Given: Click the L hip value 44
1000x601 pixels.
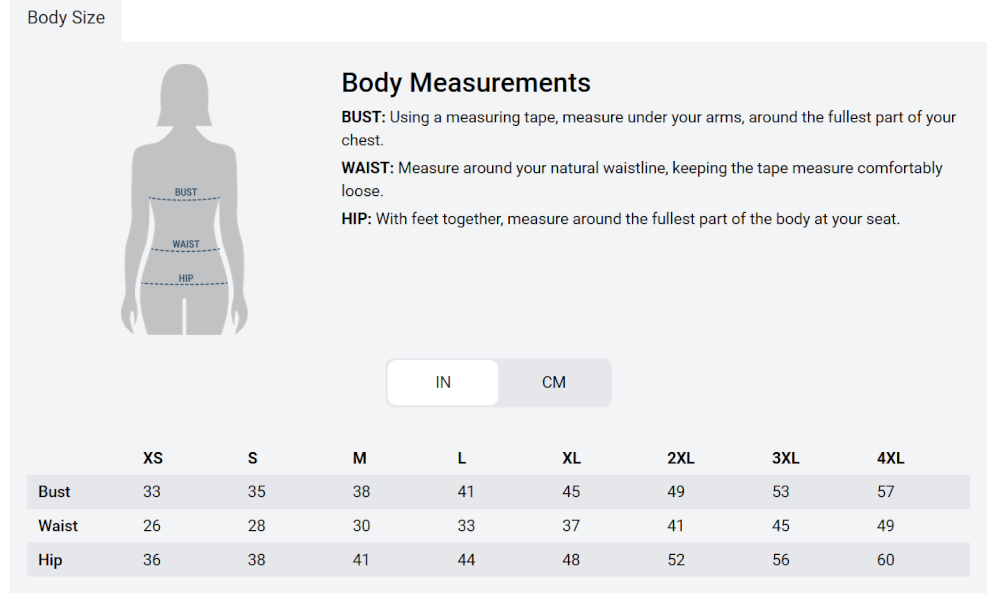Looking at the screenshot, I should [x=466, y=560].
